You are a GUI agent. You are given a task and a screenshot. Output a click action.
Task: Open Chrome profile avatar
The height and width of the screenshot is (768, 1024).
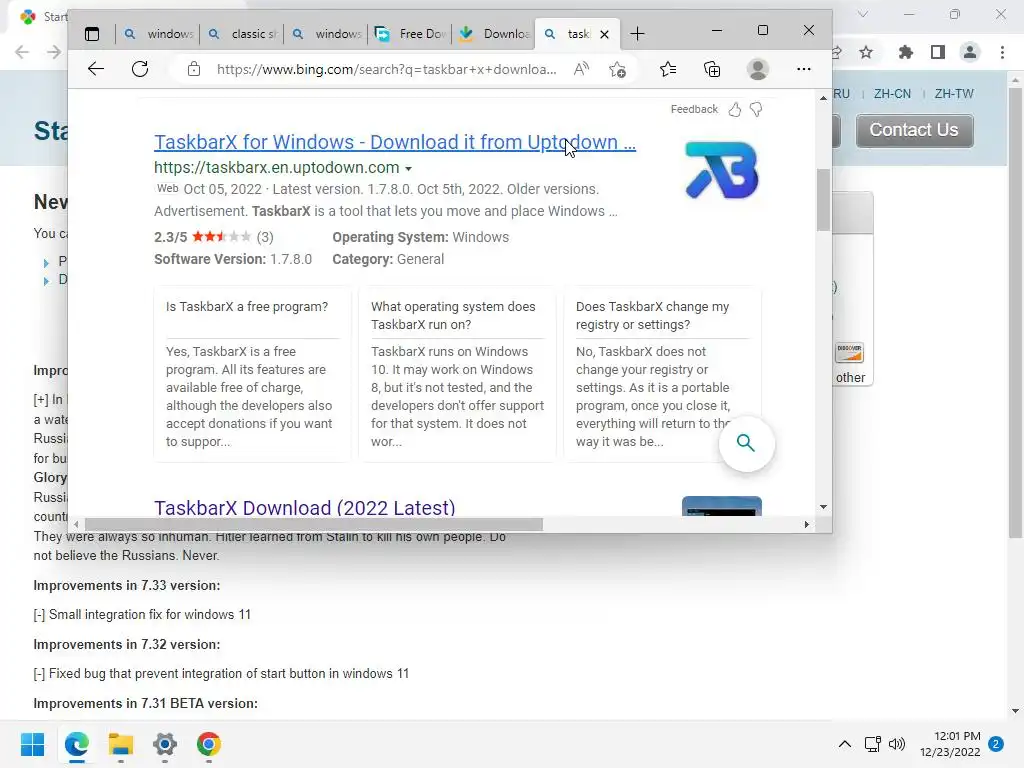tap(970, 52)
